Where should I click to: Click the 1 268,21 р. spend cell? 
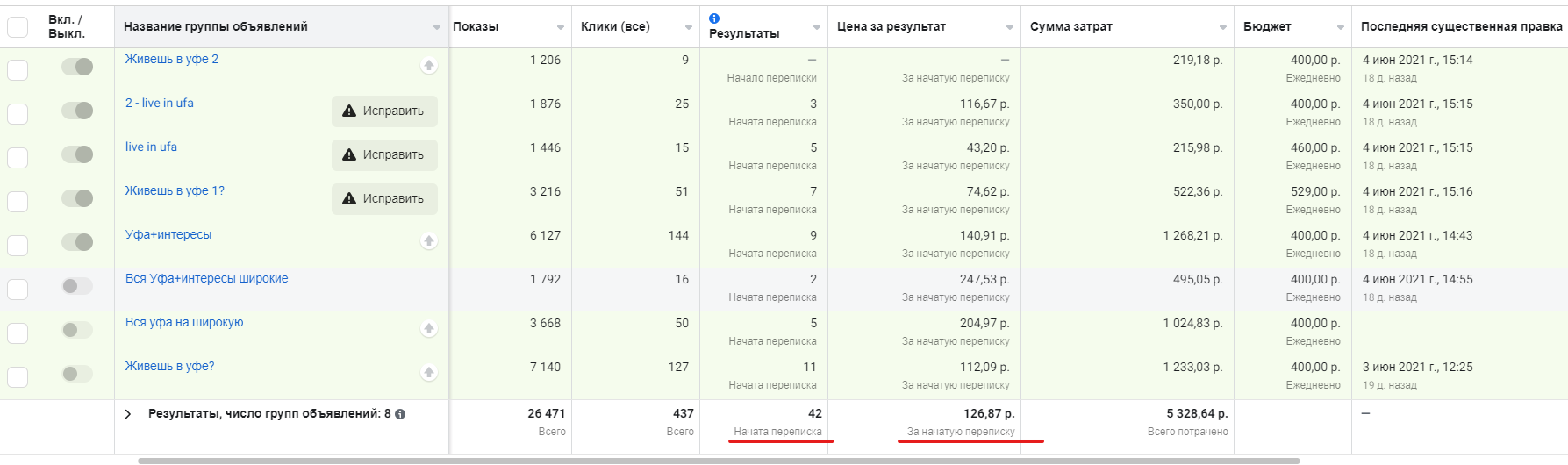(x=1192, y=236)
